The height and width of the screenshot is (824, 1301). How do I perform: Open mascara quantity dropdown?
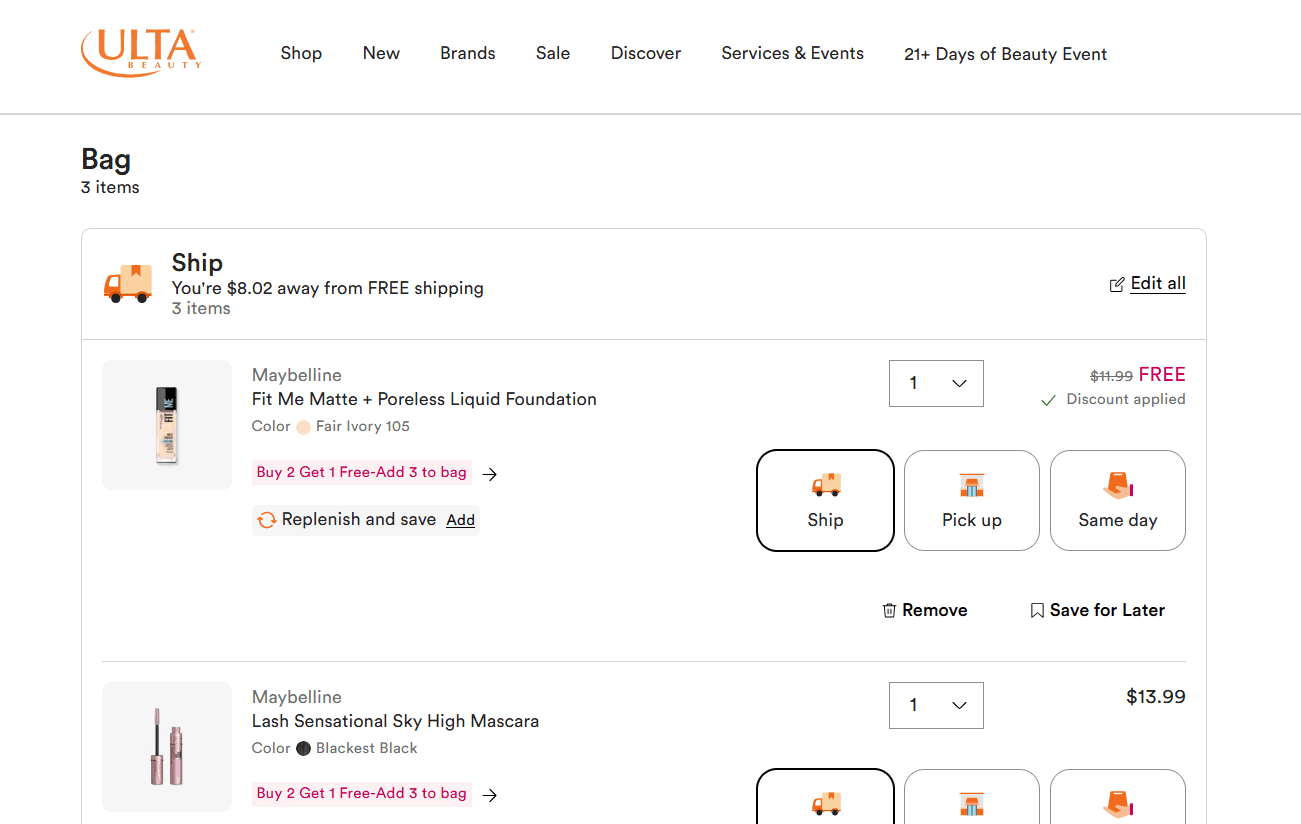coord(936,705)
